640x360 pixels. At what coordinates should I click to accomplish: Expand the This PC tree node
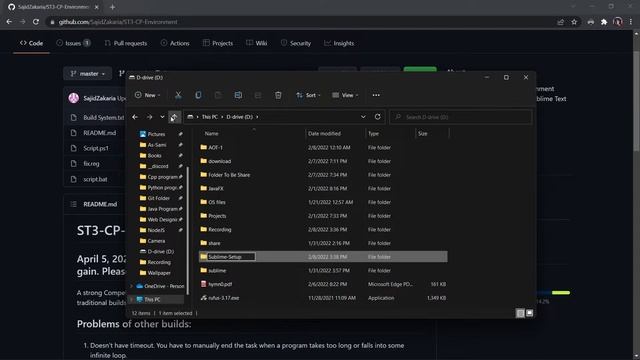pos(131,300)
